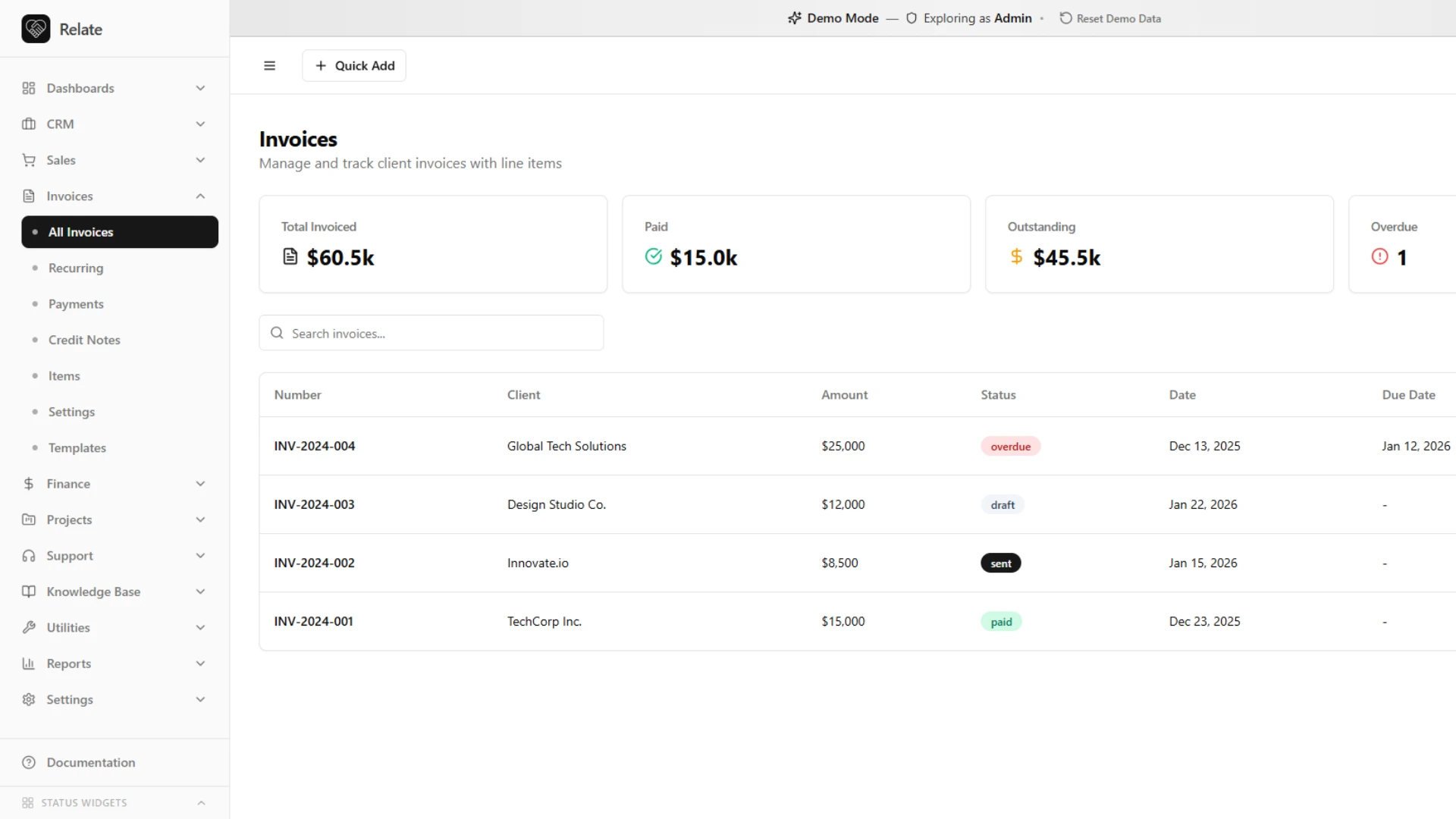Expand the Utilities section chevron
Screen dimensions: 1456x819
point(200,627)
